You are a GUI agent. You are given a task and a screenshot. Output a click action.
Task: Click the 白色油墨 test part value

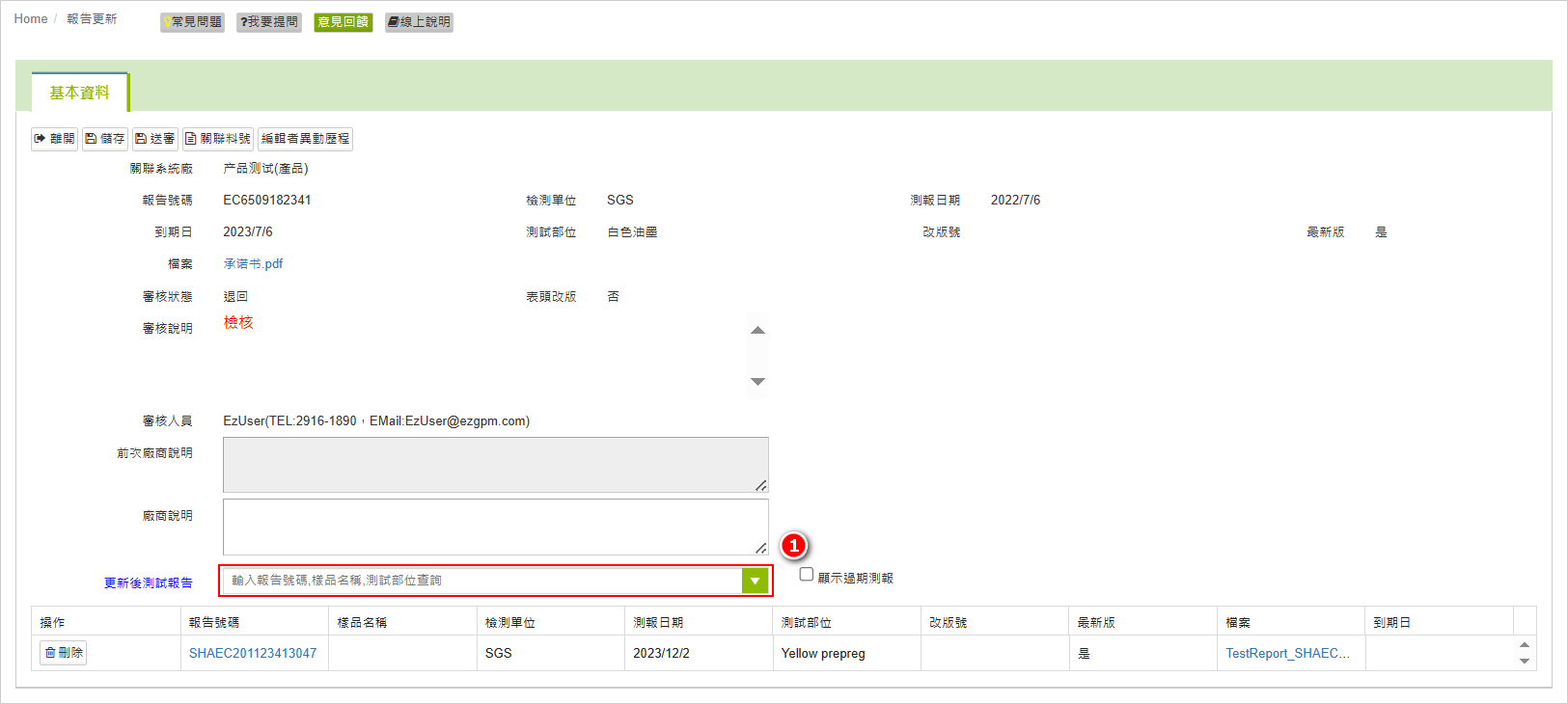[x=632, y=231]
